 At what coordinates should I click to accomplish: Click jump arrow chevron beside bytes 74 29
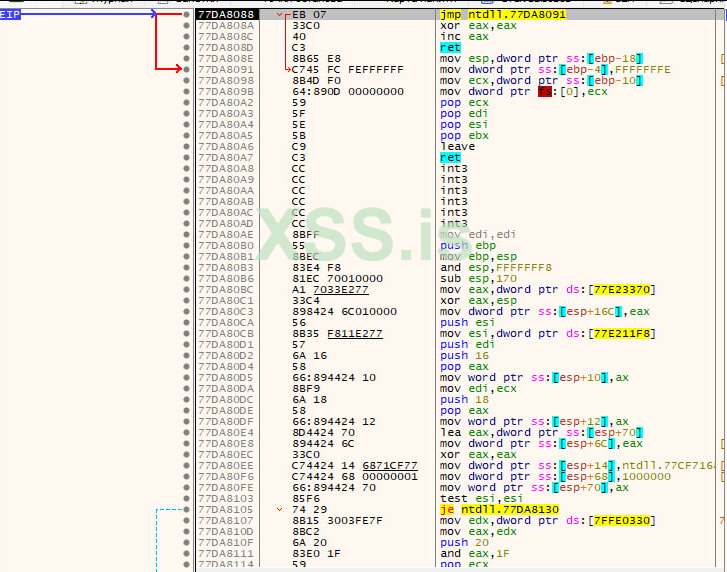tap(279, 509)
